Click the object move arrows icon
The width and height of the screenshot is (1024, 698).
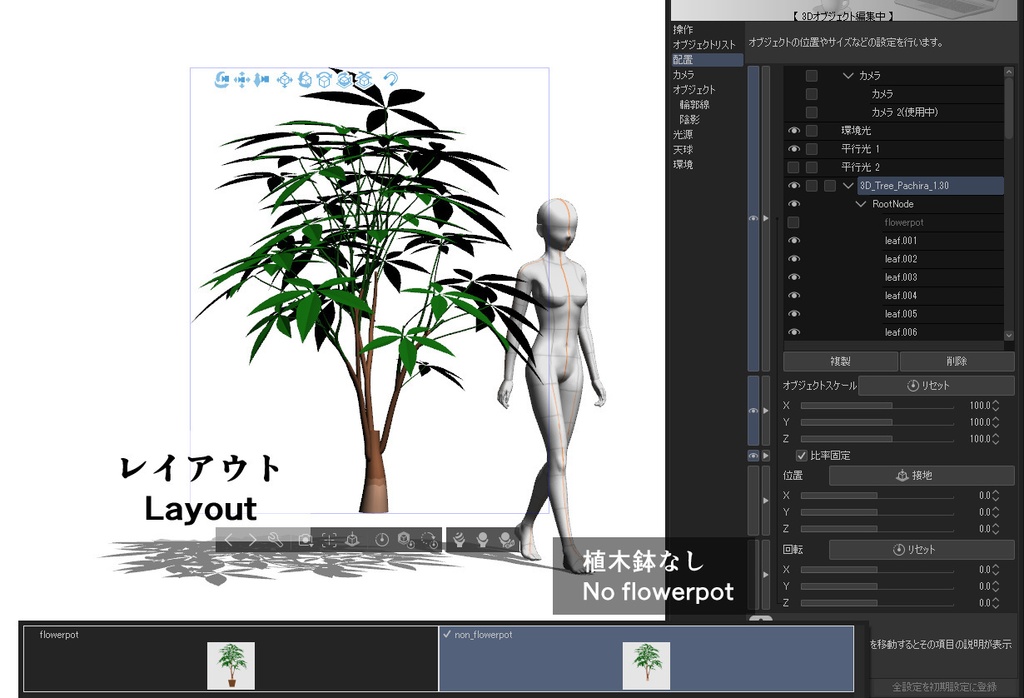click(285, 78)
